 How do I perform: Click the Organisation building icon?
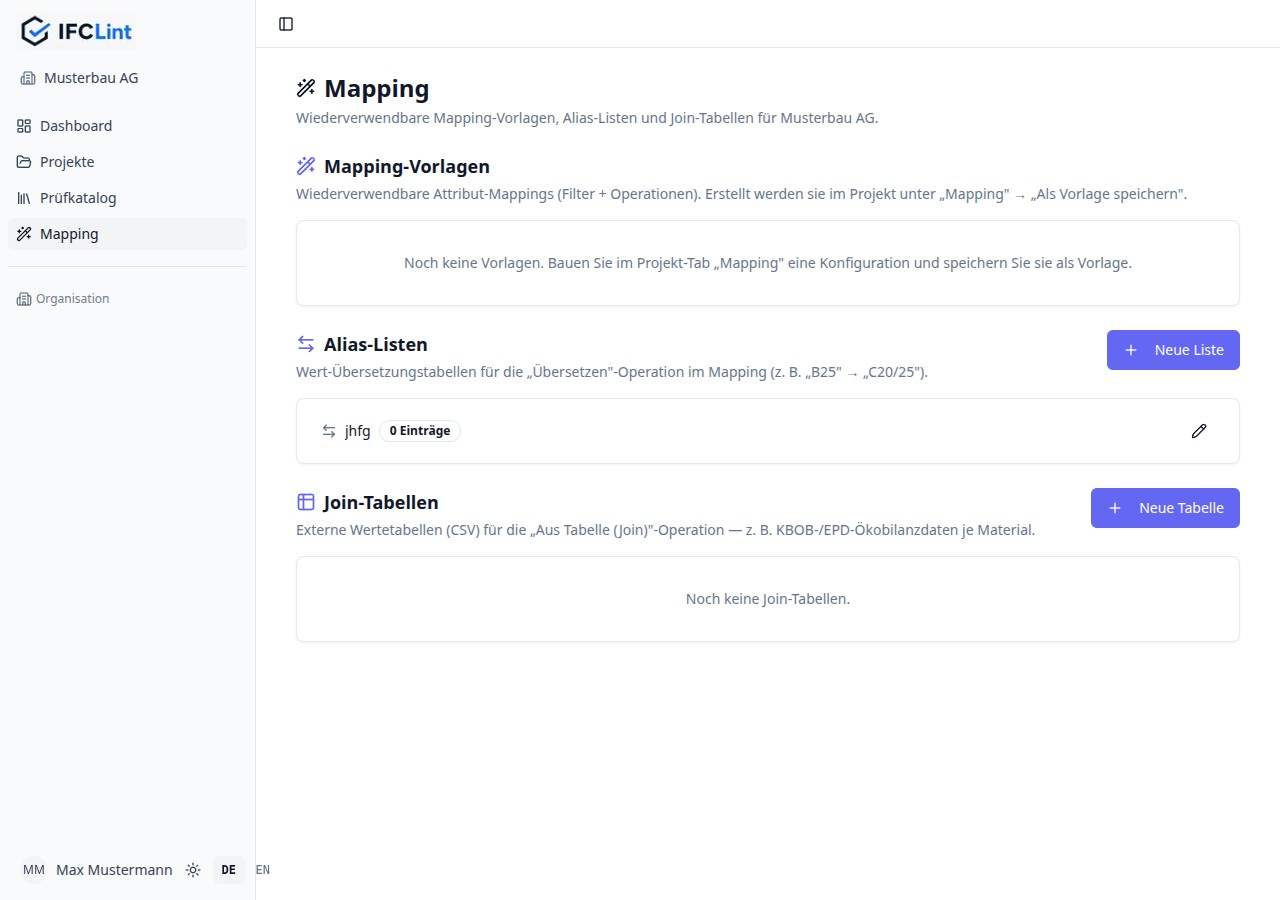[24, 299]
